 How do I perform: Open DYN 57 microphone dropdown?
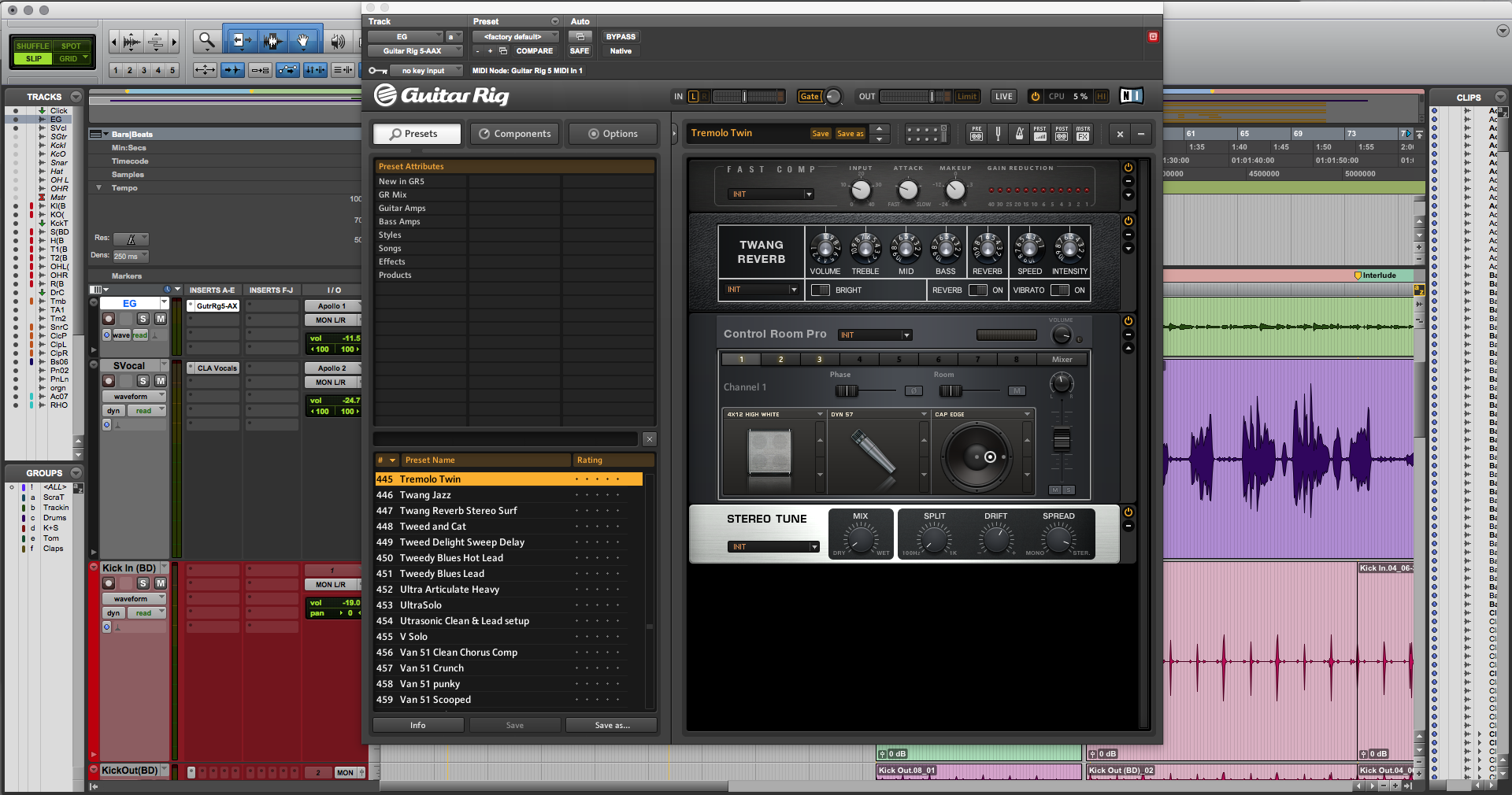[878, 414]
